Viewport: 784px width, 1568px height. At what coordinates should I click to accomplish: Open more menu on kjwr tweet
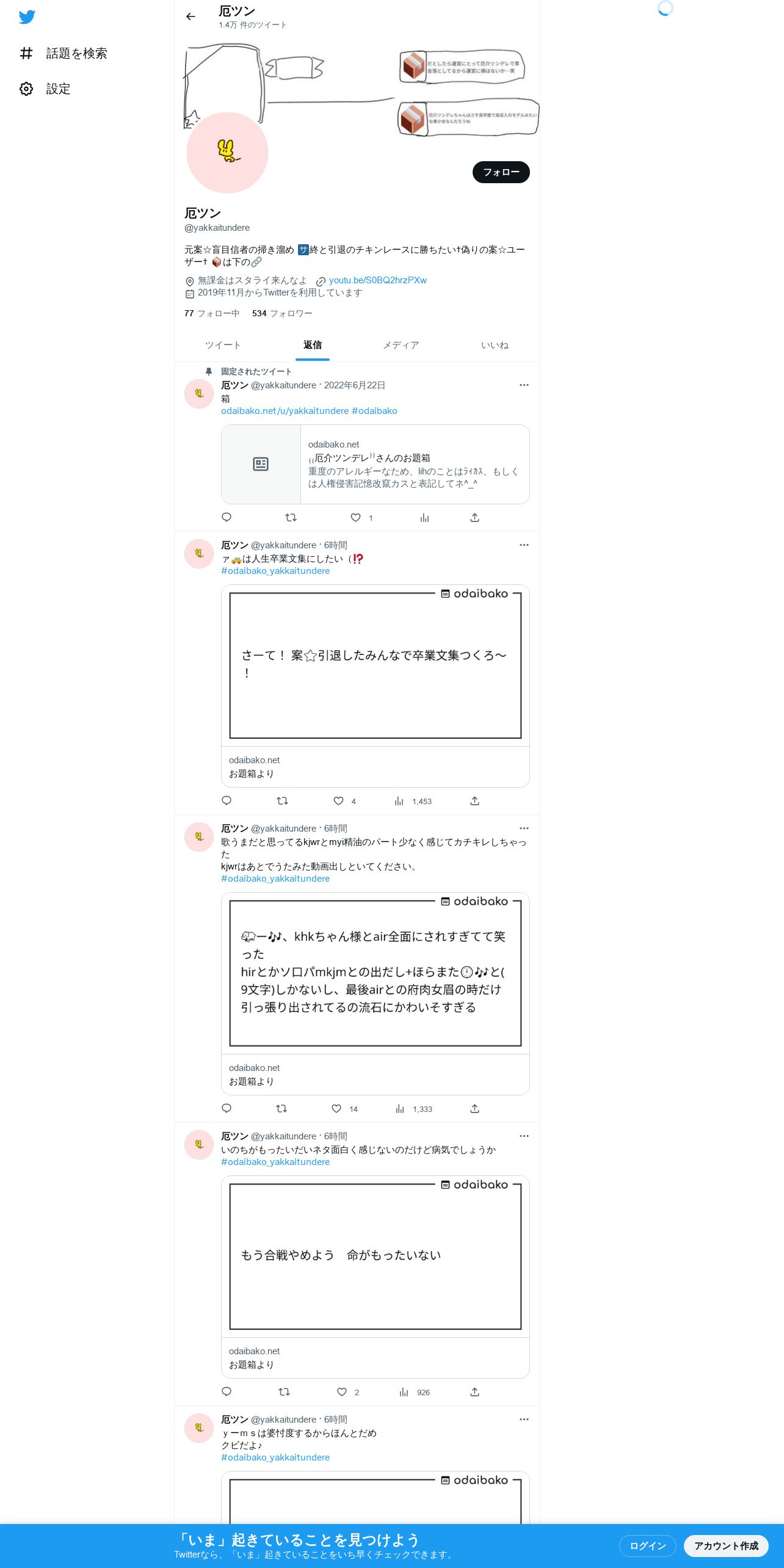tap(524, 828)
